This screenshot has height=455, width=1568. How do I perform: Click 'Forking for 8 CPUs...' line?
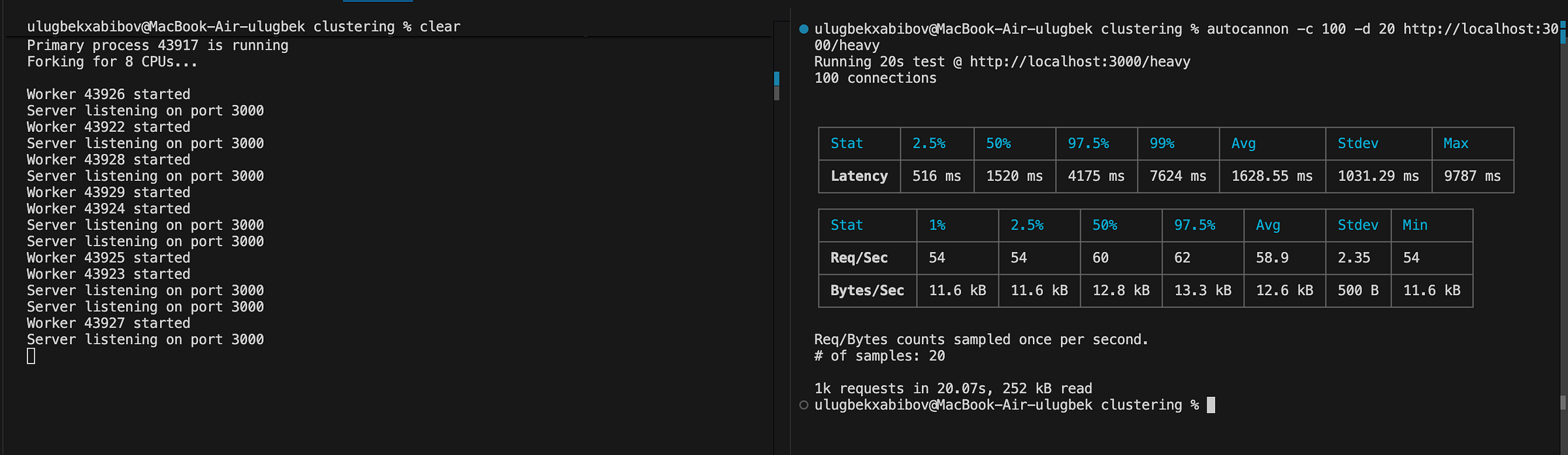(112, 62)
